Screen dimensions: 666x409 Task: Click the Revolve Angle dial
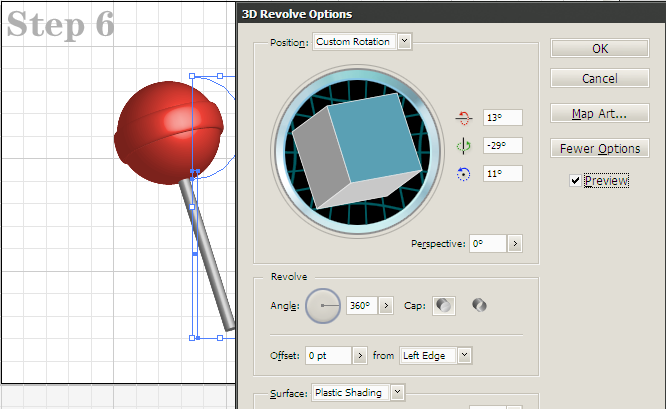(323, 306)
